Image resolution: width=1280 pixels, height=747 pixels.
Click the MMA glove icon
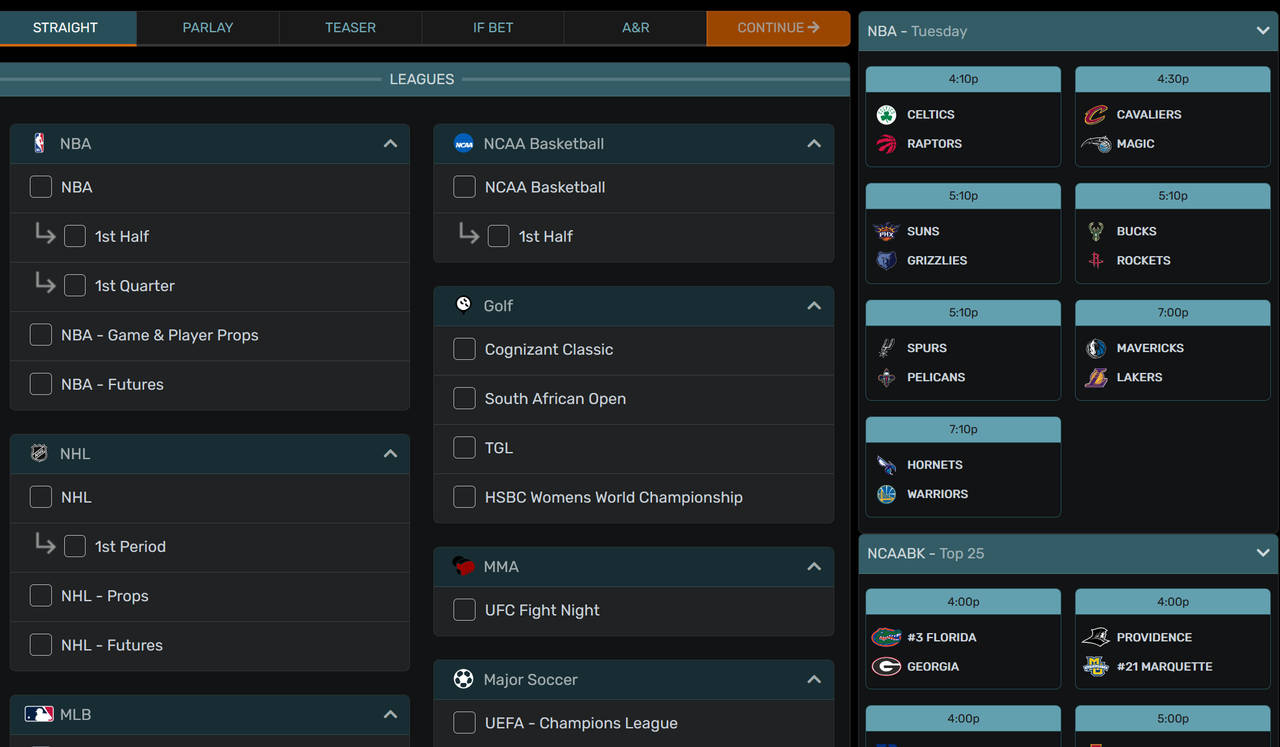pyautogui.click(x=463, y=566)
